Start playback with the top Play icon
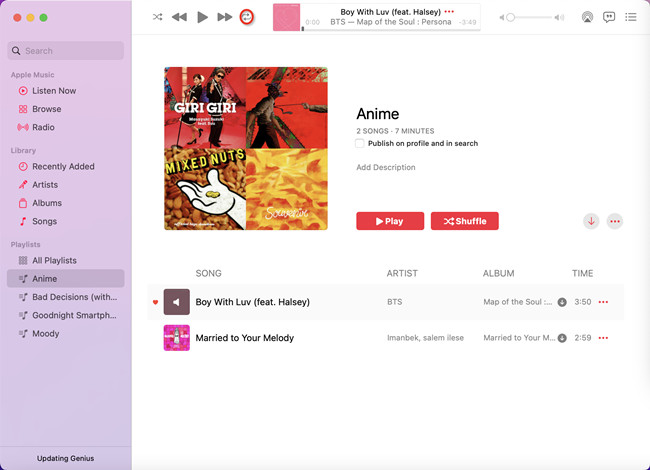This screenshot has width=650, height=470. tap(202, 17)
